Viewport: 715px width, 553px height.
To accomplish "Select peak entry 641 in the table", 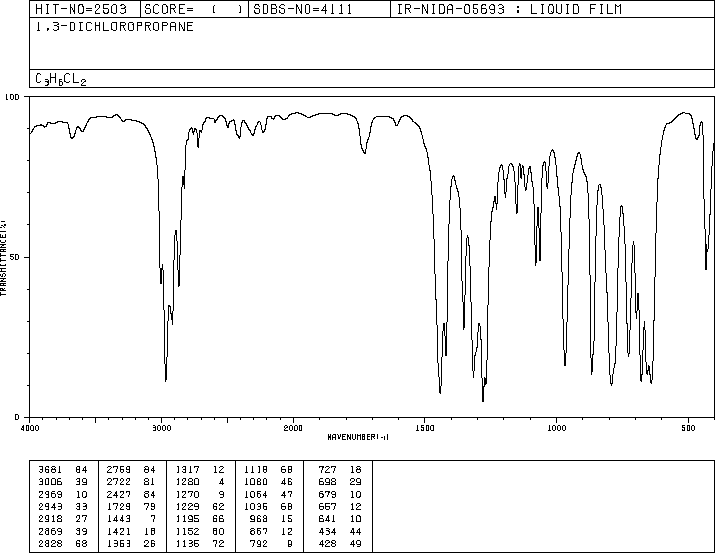I will pyautogui.click(x=340, y=519).
